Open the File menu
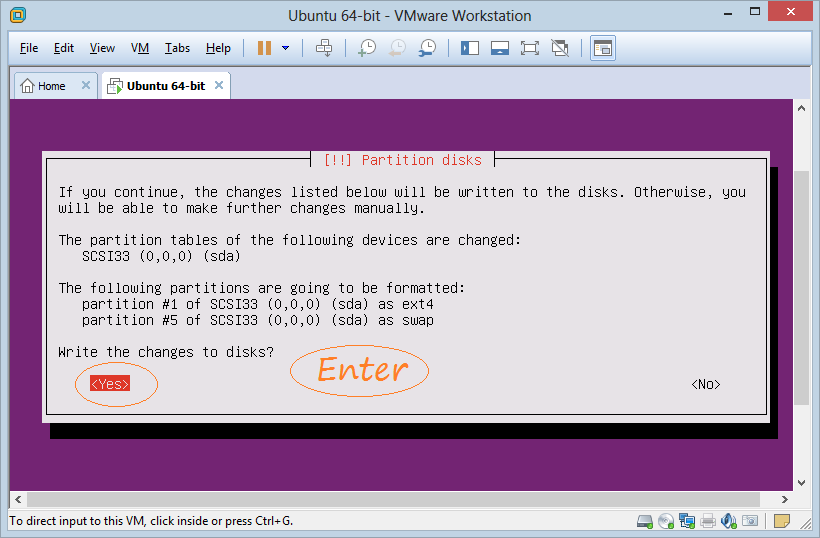The width and height of the screenshot is (820, 538). point(29,48)
